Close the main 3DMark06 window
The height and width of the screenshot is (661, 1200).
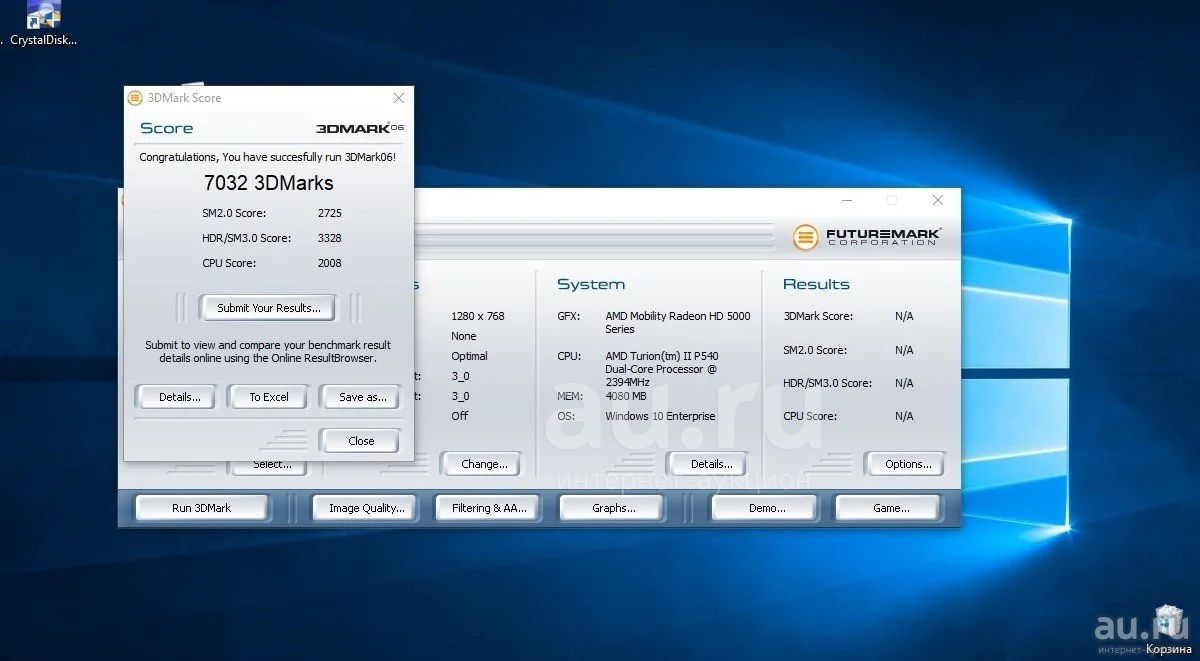(x=937, y=201)
